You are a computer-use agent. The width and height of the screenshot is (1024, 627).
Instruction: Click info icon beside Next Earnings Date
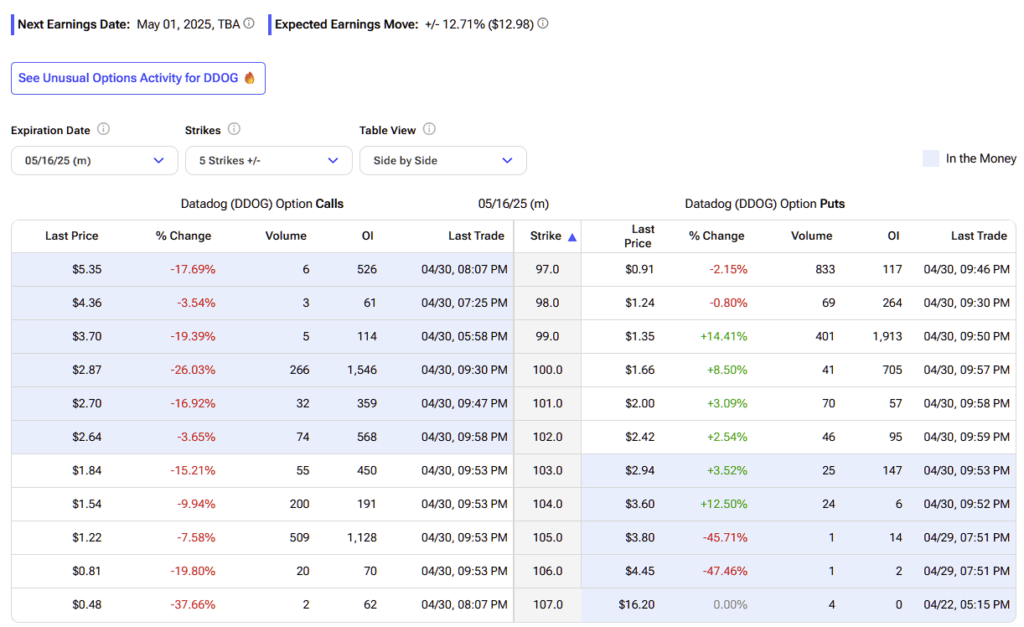pyautogui.click(x=249, y=24)
